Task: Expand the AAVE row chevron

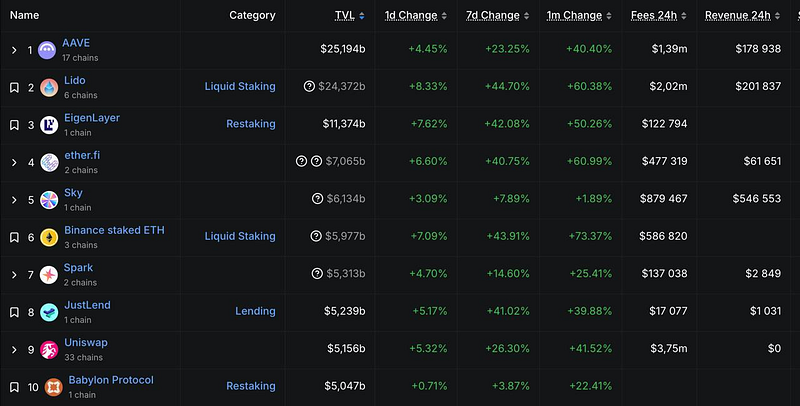Action: point(14,50)
